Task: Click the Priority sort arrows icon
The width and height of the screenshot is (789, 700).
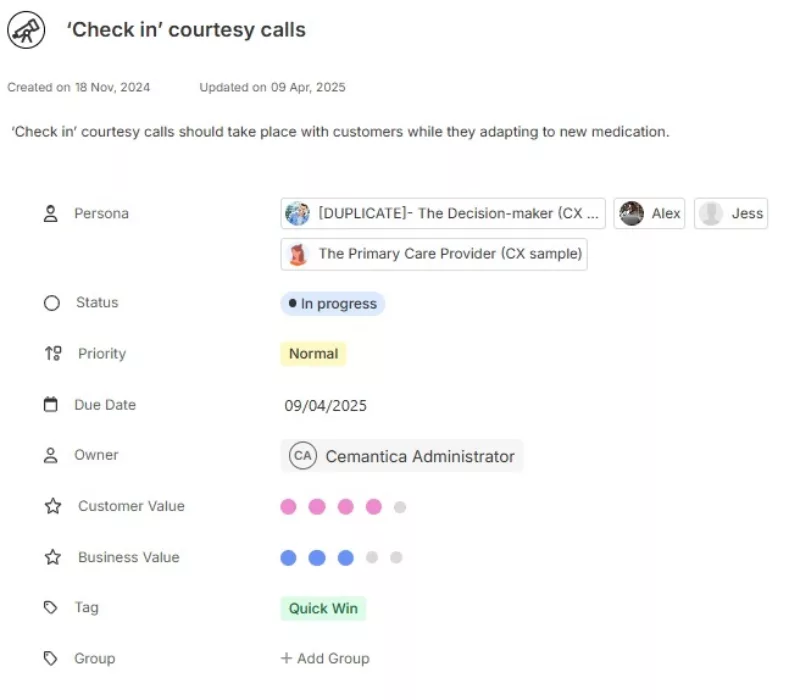Action: pyautogui.click(x=53, y=353)
